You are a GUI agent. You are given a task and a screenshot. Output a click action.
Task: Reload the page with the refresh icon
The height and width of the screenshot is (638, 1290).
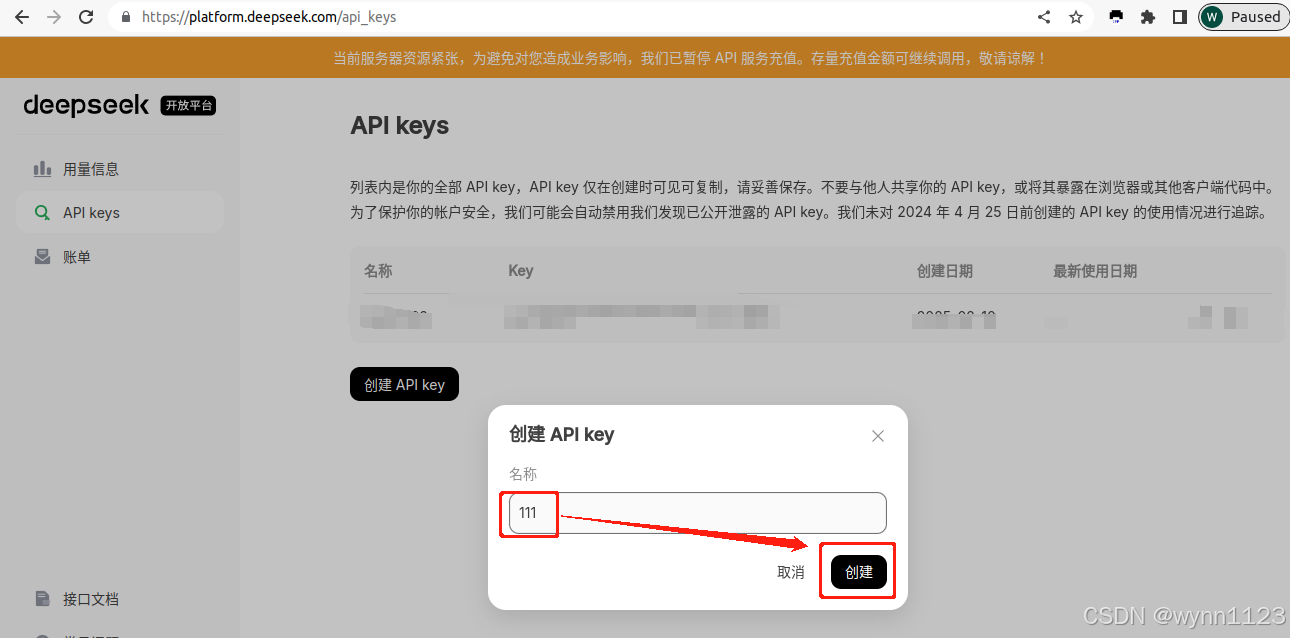[86, 17]
